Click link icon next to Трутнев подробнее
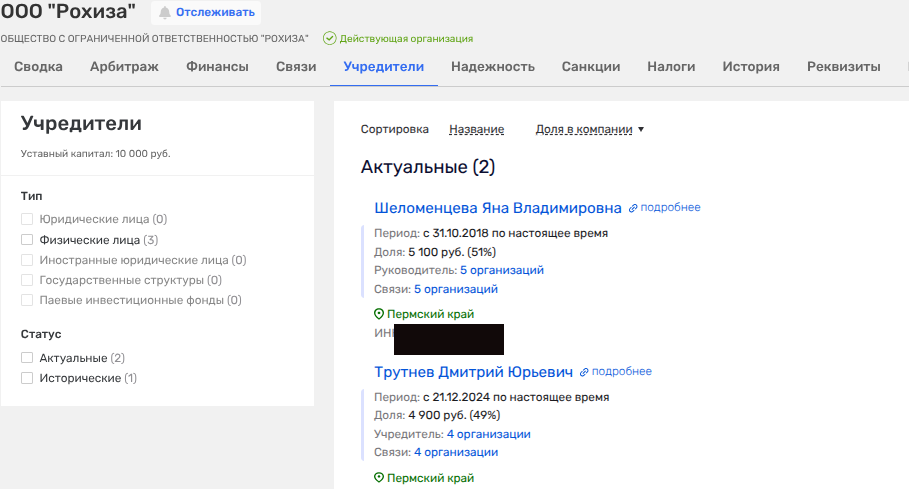This screenshot has width=909, height=489. 584,372
